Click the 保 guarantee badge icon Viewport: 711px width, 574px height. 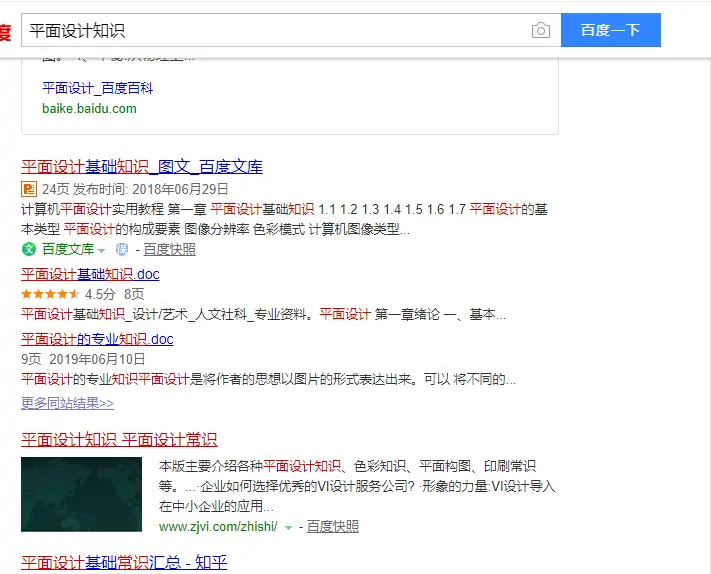coord(122,249)
